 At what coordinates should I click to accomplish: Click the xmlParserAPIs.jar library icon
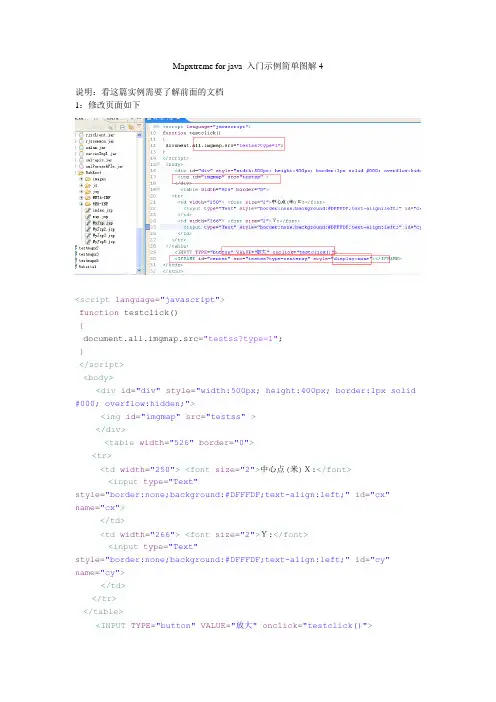pos(81,166)
